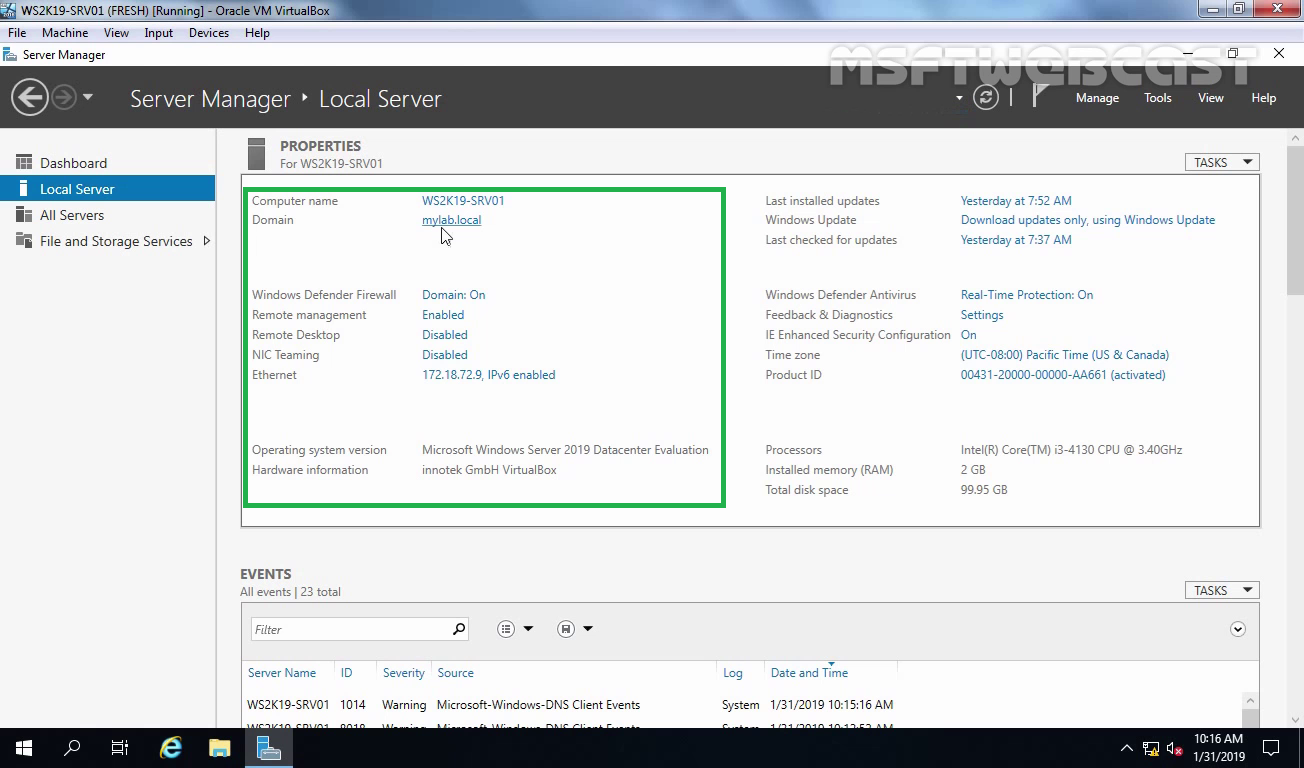1304x768 pixels.
Task: Click Real-Time Protection: On link
Action: click(1027, 295)
